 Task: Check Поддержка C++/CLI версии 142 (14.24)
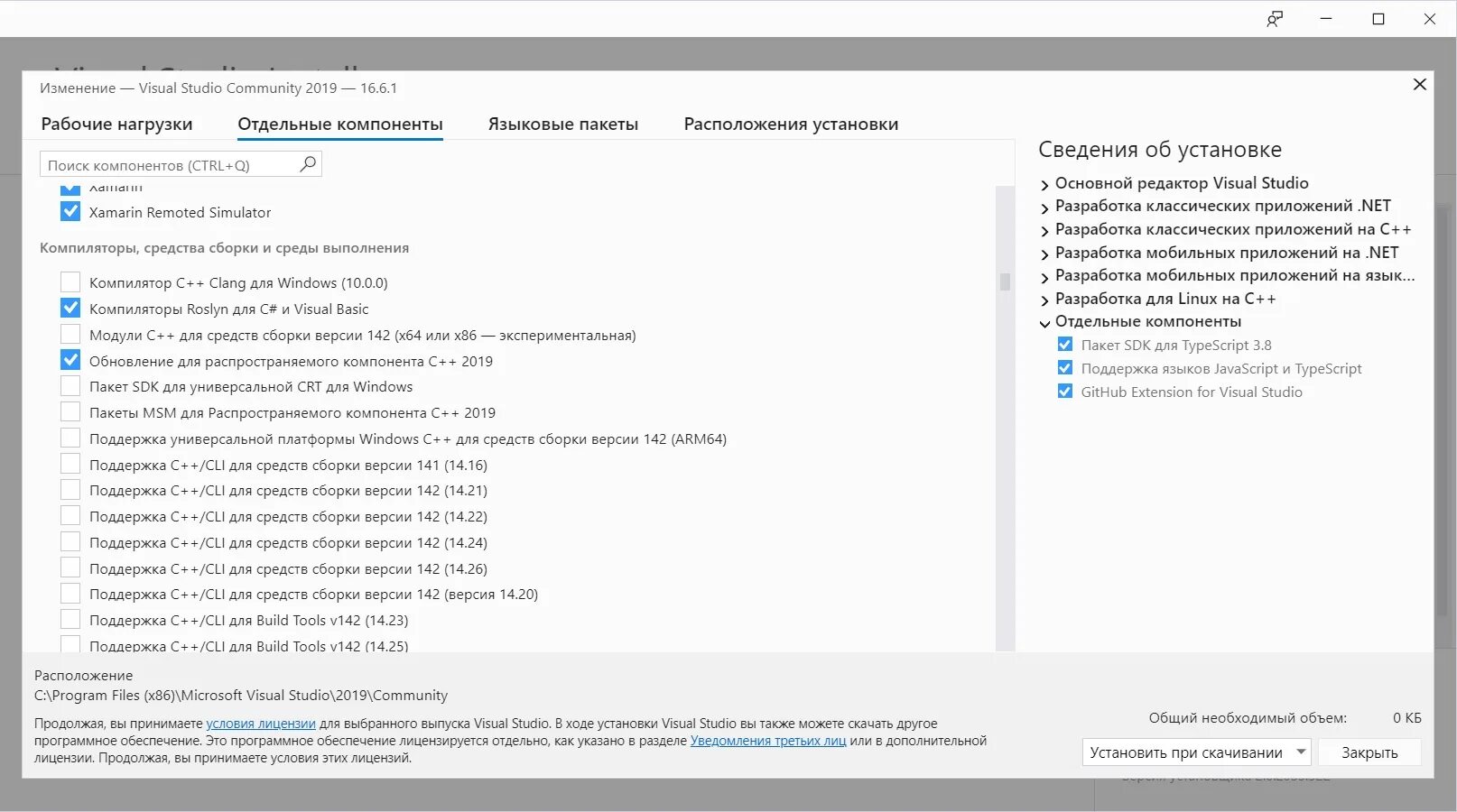pos(70,542)
